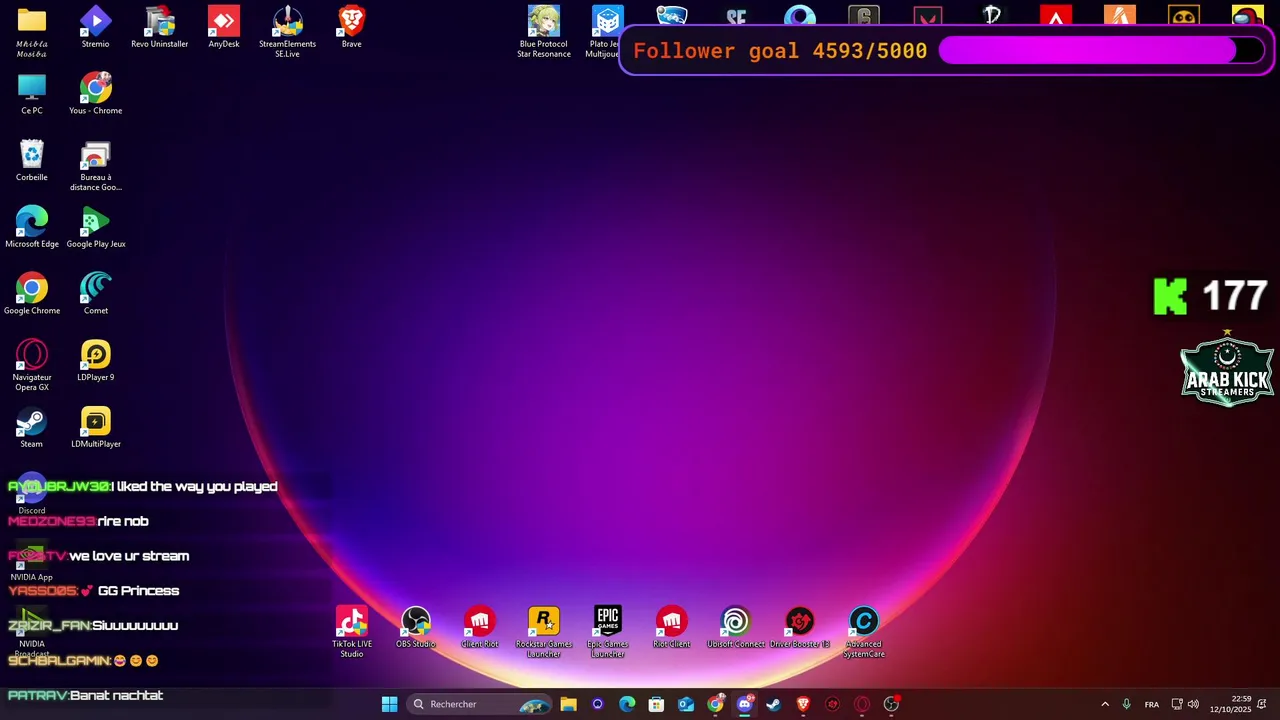
Task: Open Outlook from the taskbar
Action: (686, 704)
